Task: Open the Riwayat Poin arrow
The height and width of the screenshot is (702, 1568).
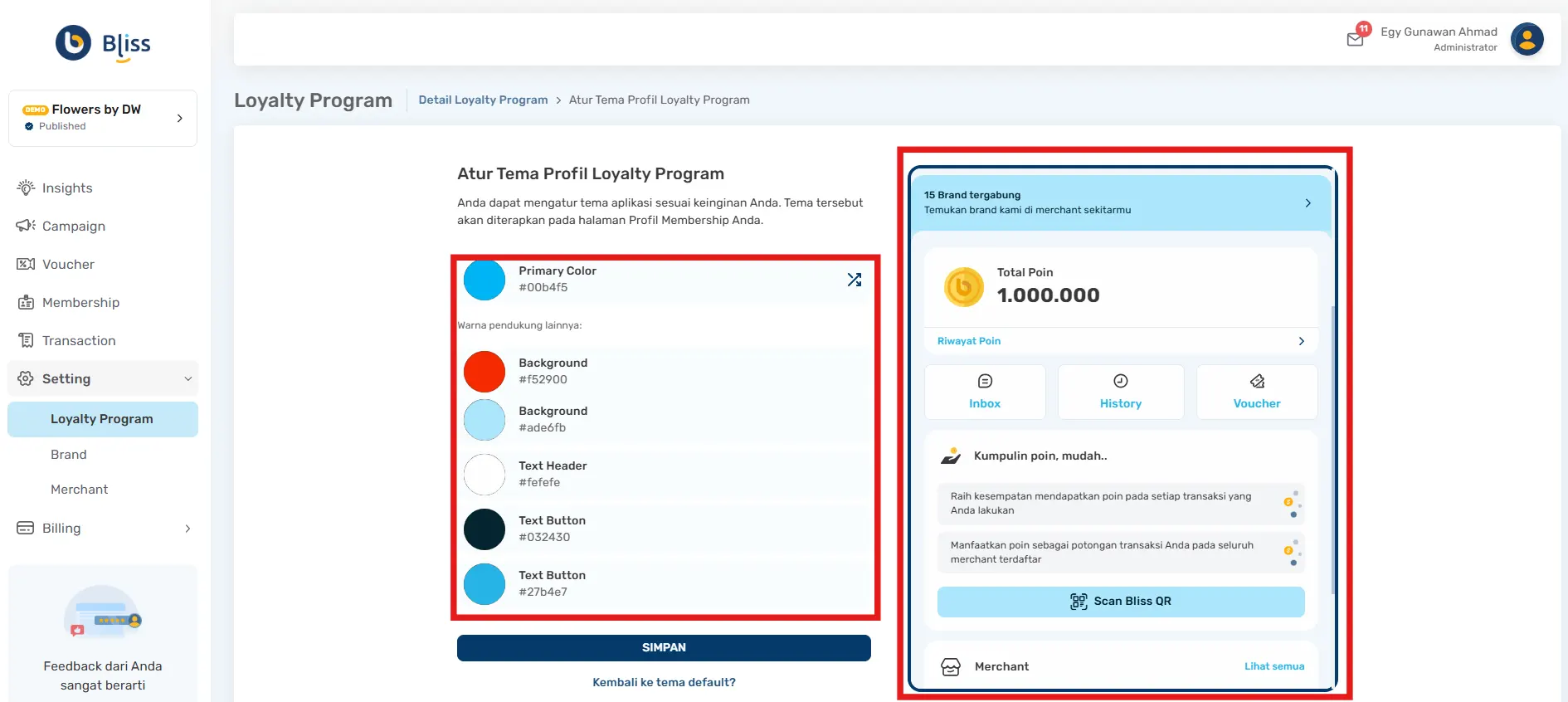Action: click(x=1302, y=341)
